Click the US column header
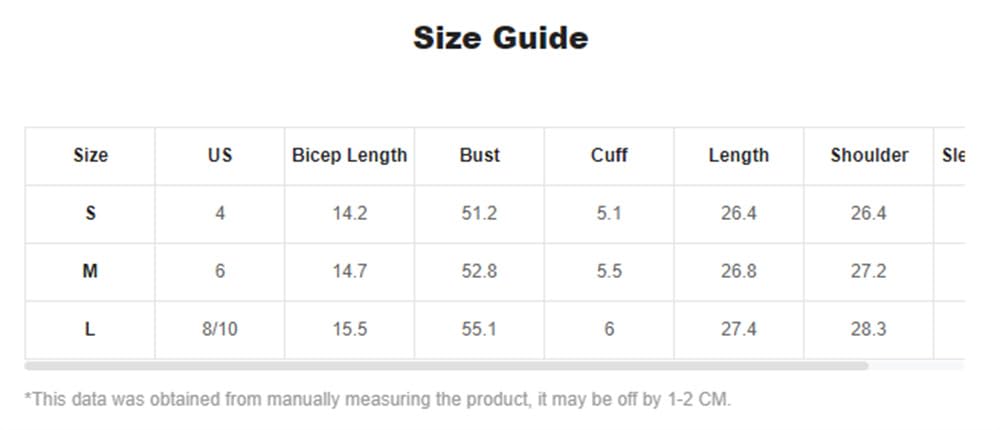 pos(220,155)
